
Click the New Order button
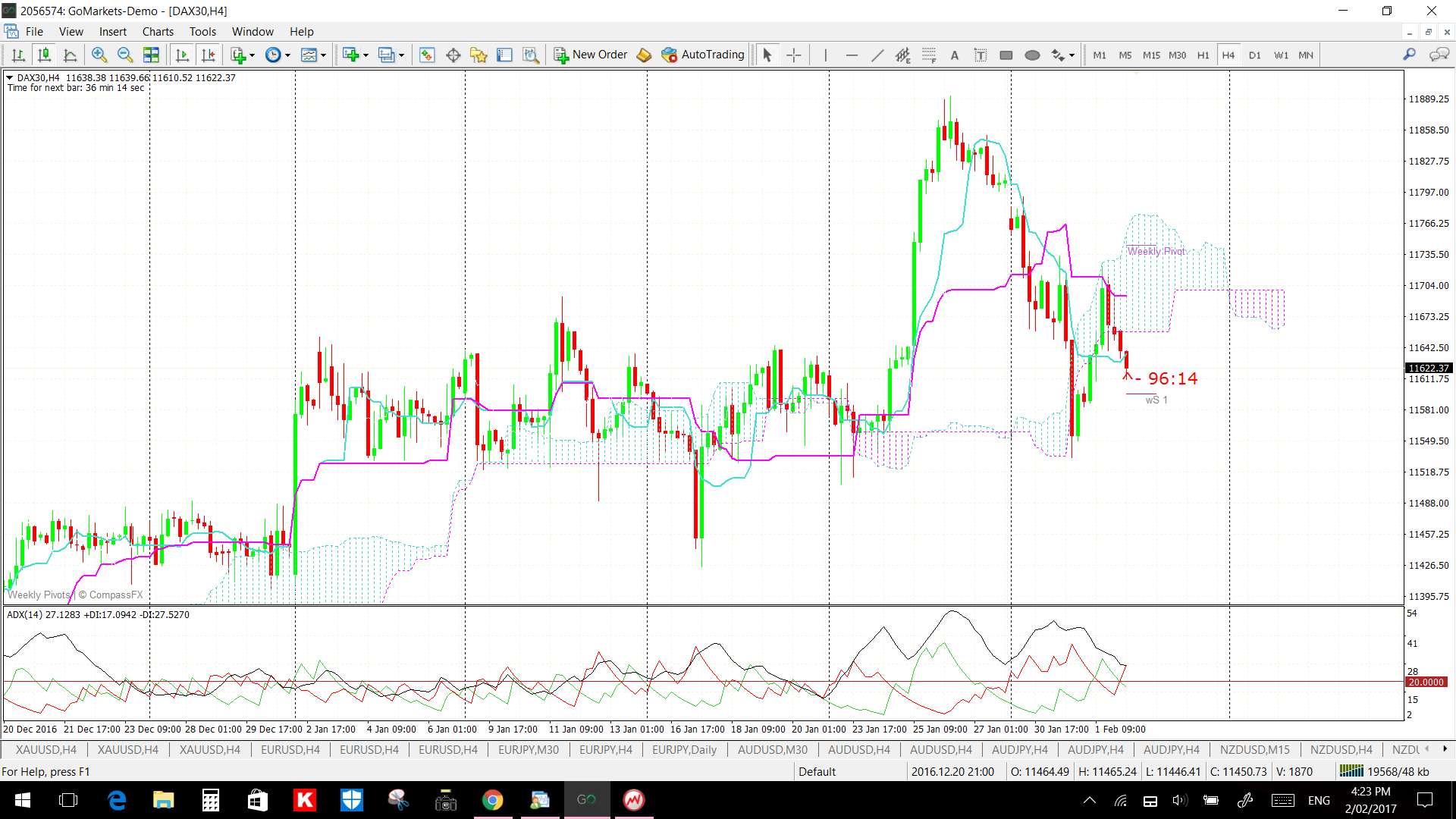tap(591, 55)
